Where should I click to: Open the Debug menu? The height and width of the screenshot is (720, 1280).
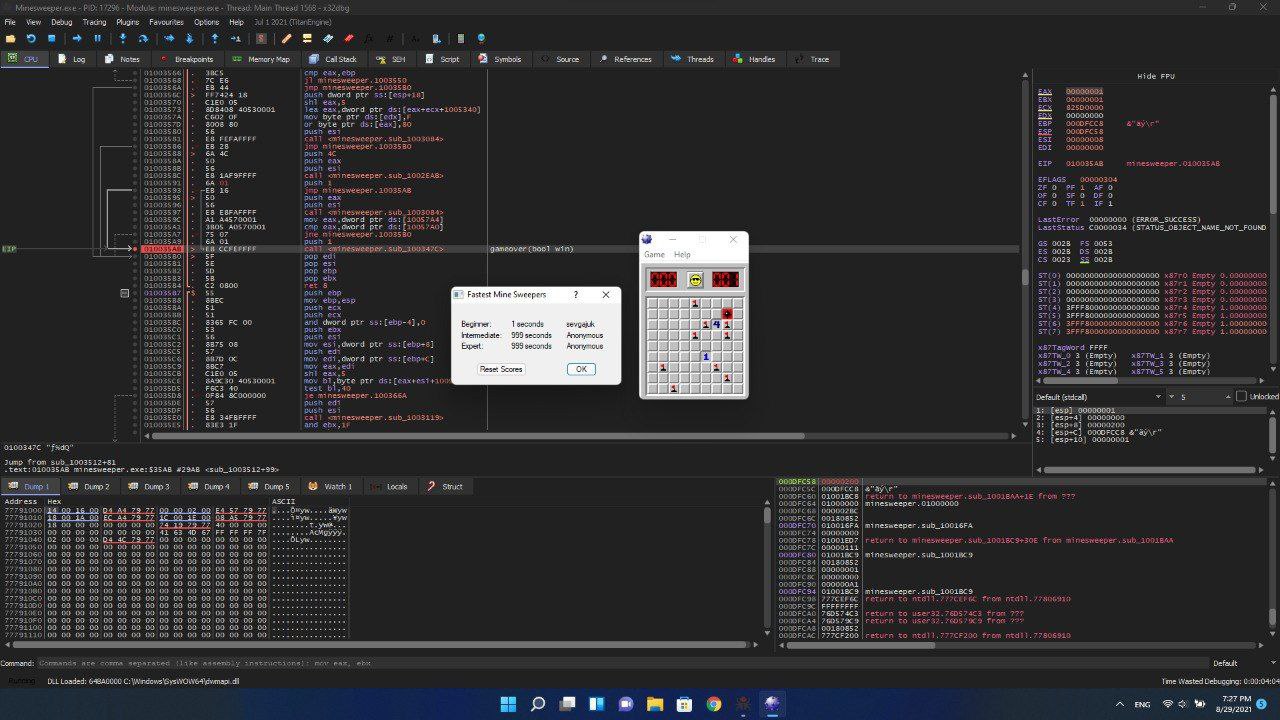coord(61,21)
